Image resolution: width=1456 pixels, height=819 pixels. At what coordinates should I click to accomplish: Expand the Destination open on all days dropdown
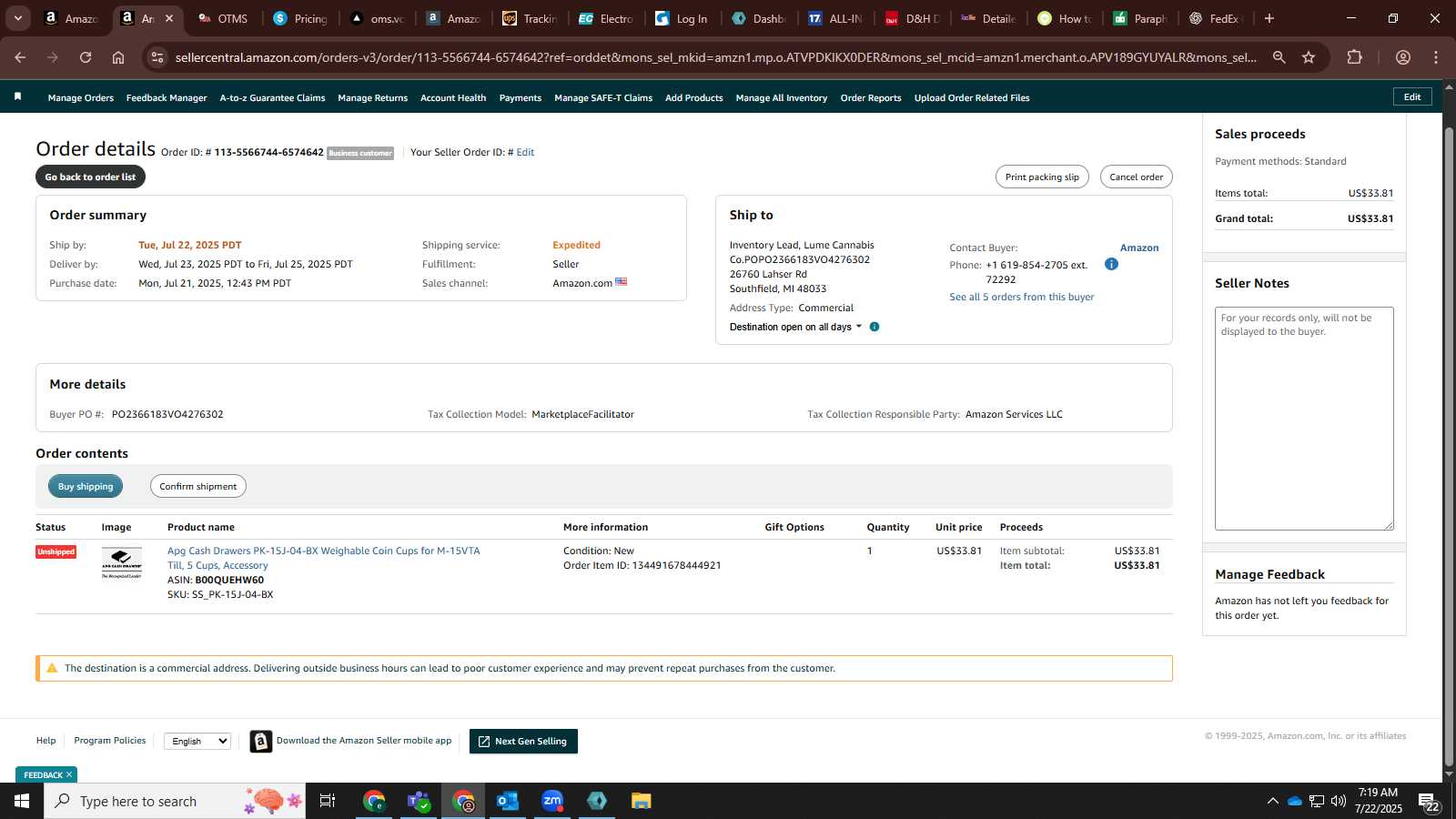pyautogui.click(x=796, y=327)
